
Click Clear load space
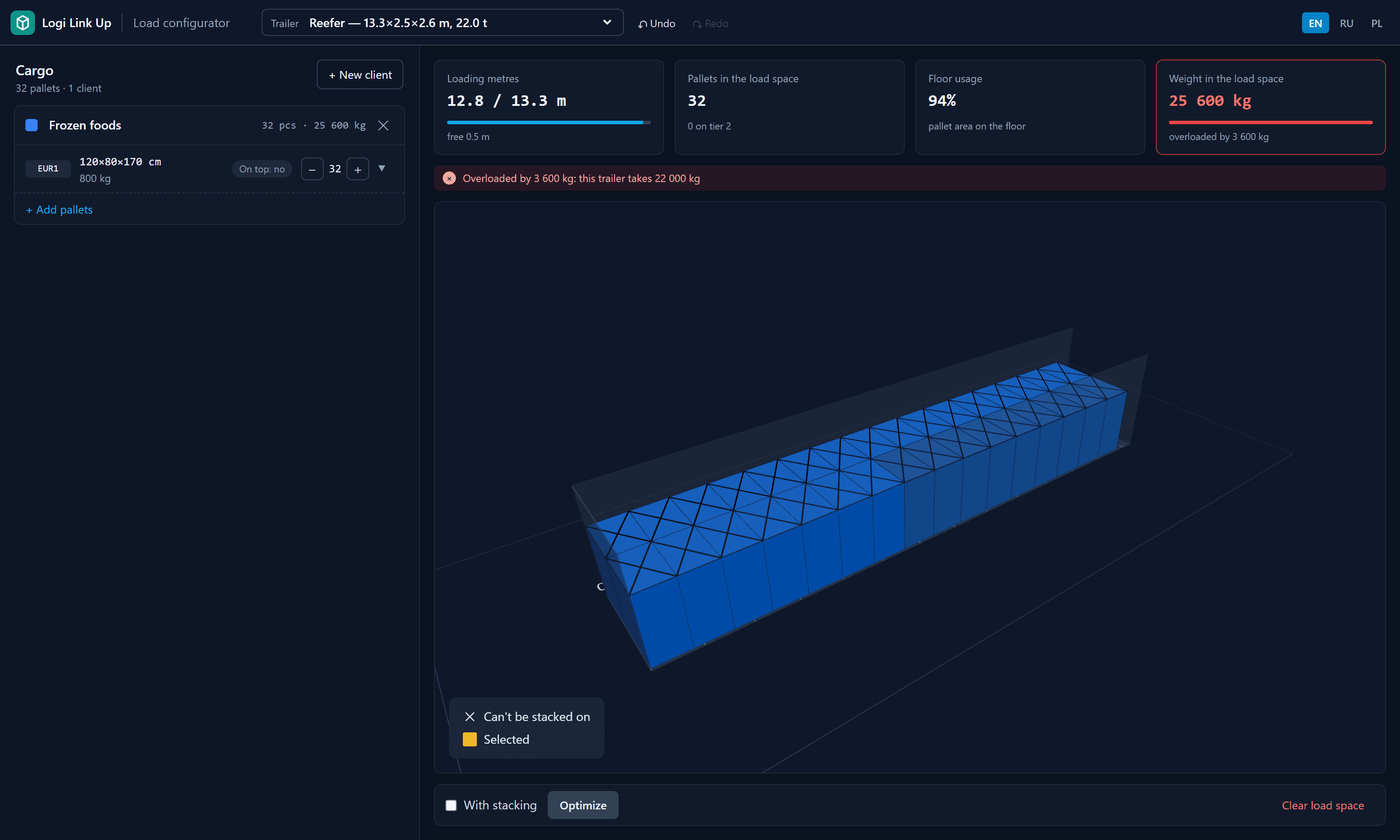1323,805
